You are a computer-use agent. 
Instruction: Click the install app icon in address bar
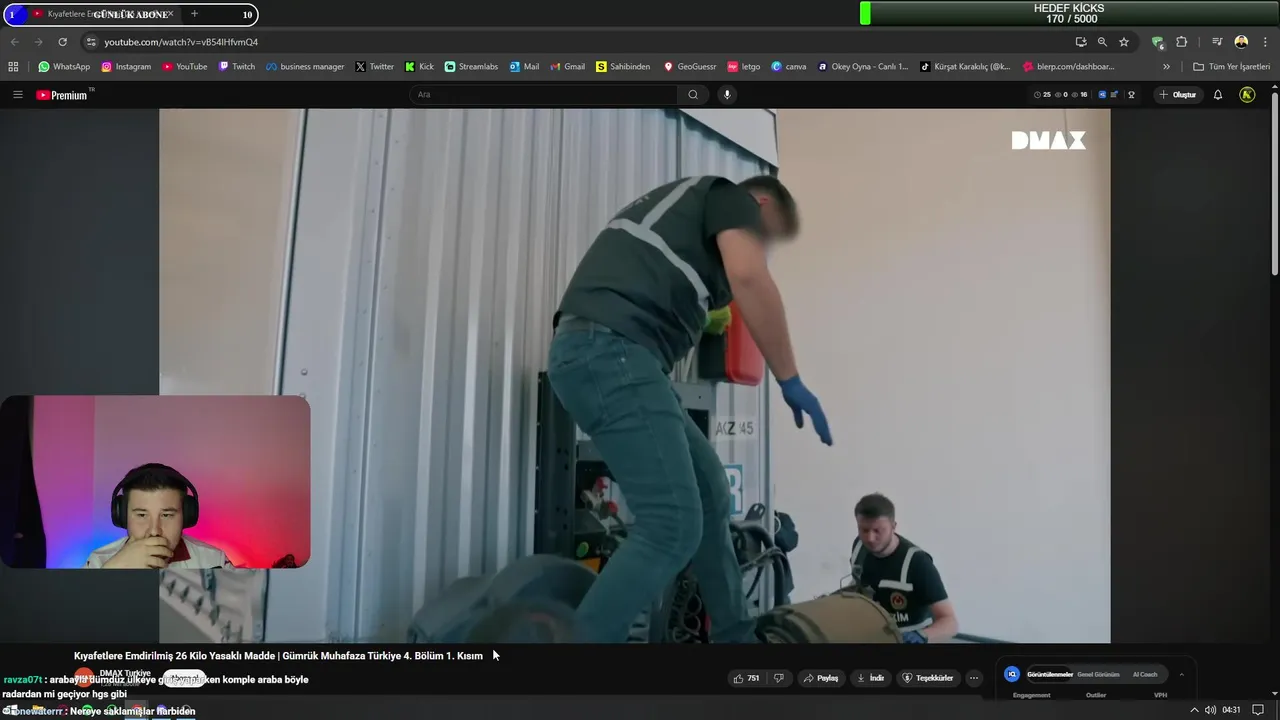point(1081,42)
